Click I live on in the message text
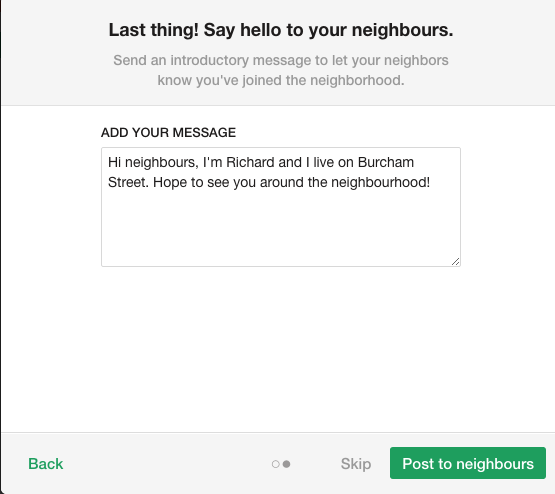Image resolution: width=555 pixels, height=494 pixels. [x=330, y=162]
